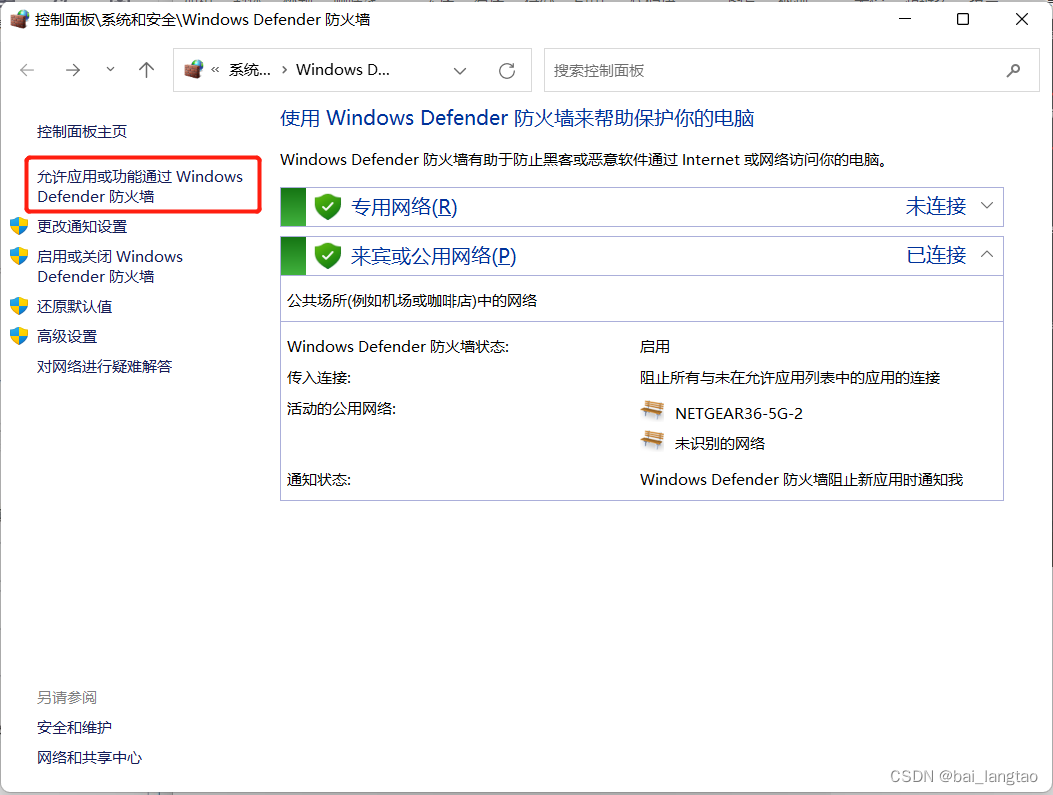Open 还原默认值 link
This screenshot has width=1053, height=795.
[x=75, y=306]
